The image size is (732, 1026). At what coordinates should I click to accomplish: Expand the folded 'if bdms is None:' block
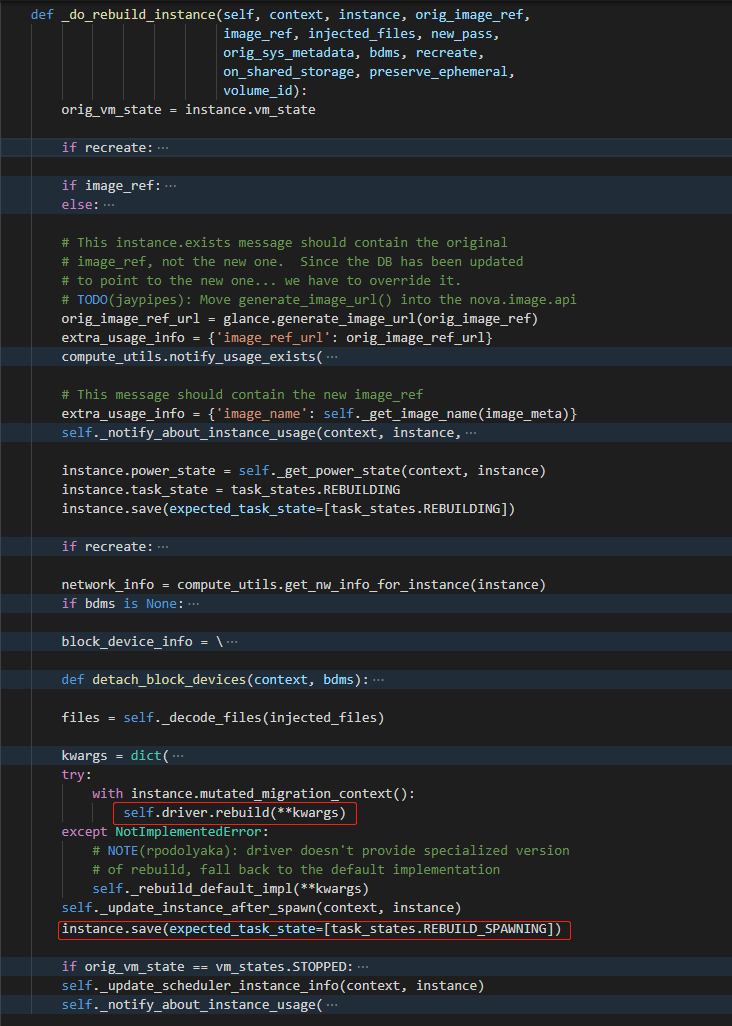[193, 603]
